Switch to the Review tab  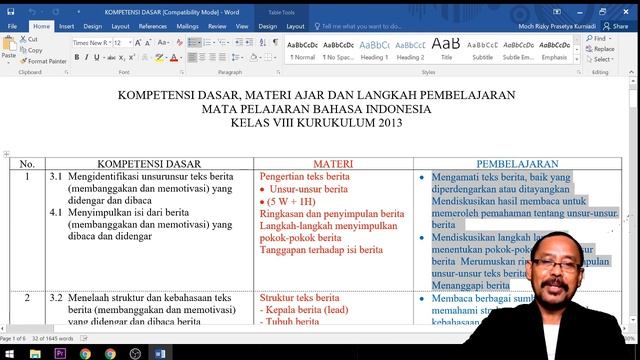(x=217, y=26)
